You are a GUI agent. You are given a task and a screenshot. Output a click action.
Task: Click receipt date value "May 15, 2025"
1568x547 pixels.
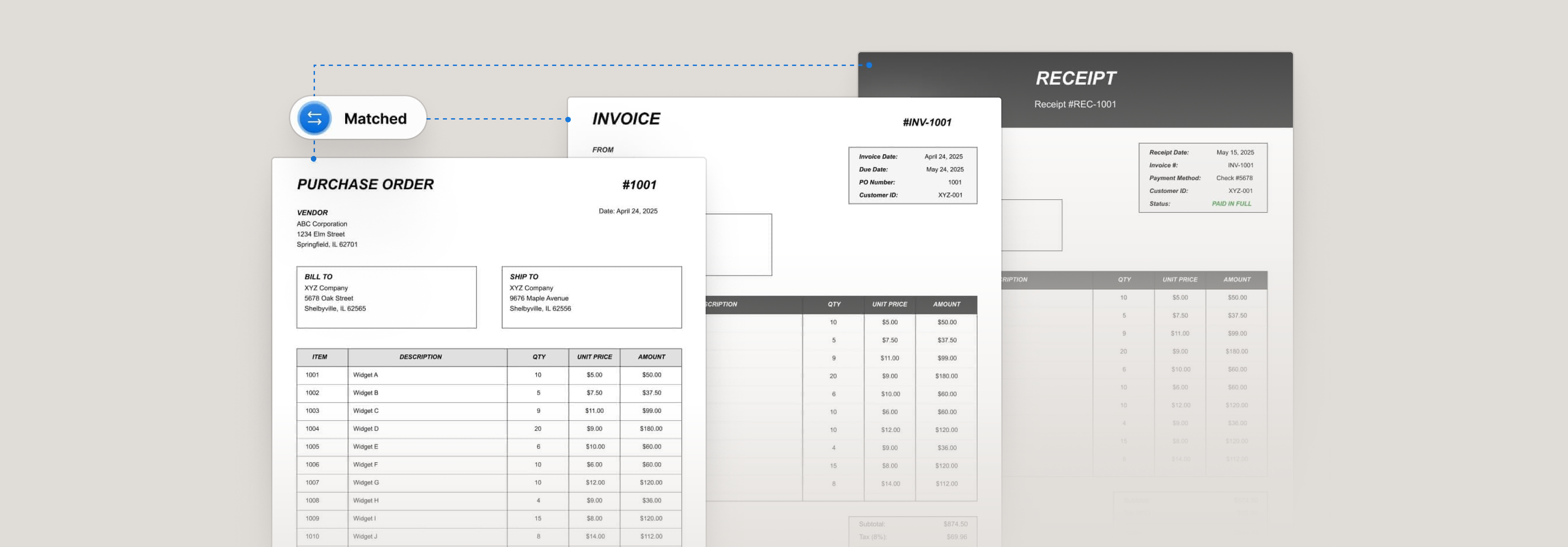coord(1235,153)
